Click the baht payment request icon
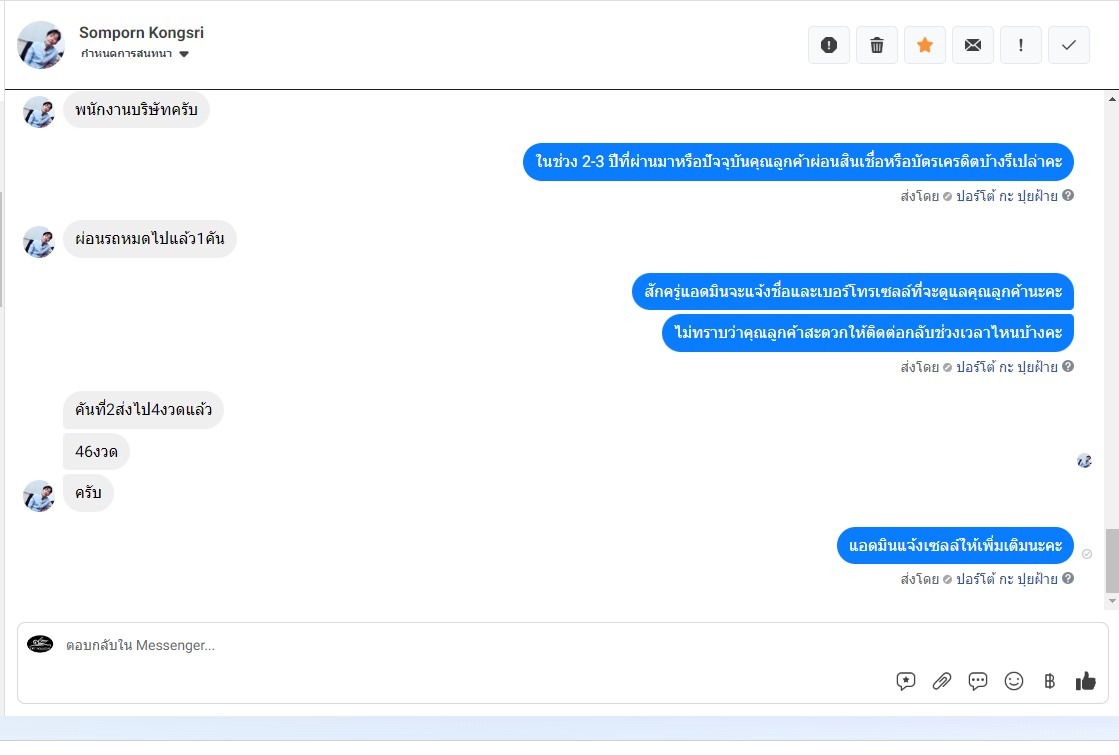Image resolution: width=1119 pixels, height=755 pixels. [x=1049, y=681]
